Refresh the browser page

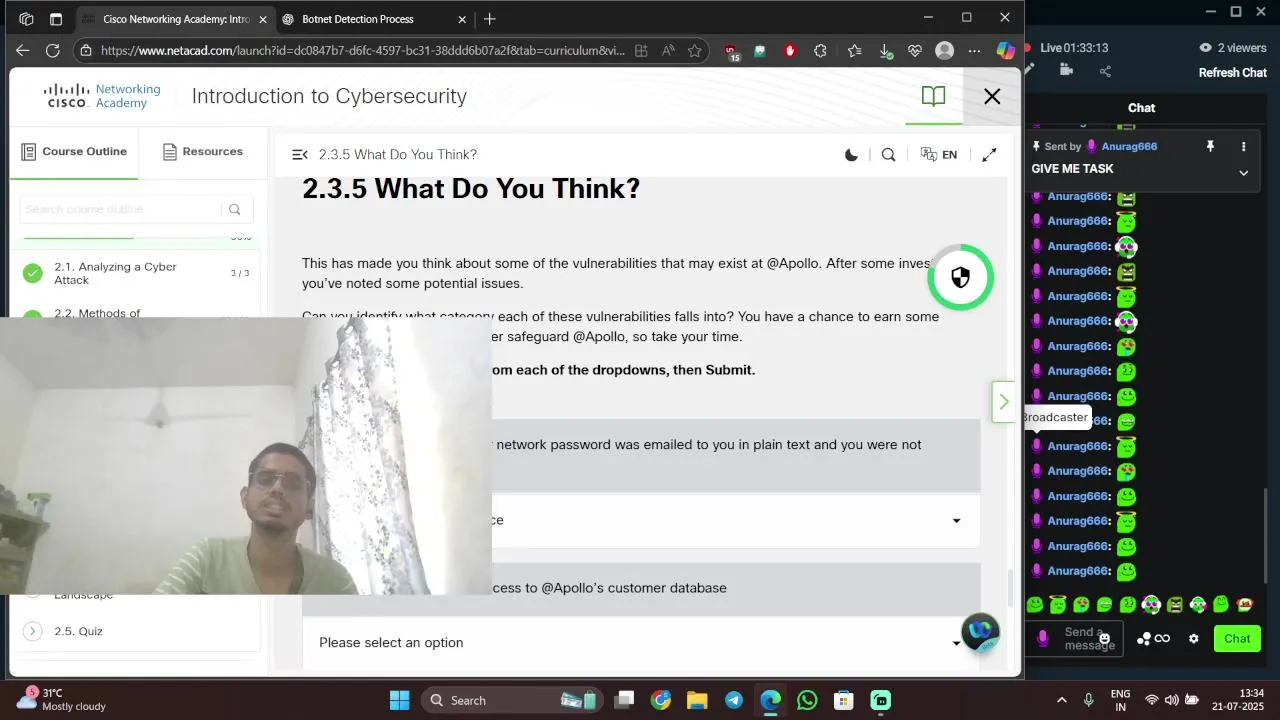click(53, 50)
